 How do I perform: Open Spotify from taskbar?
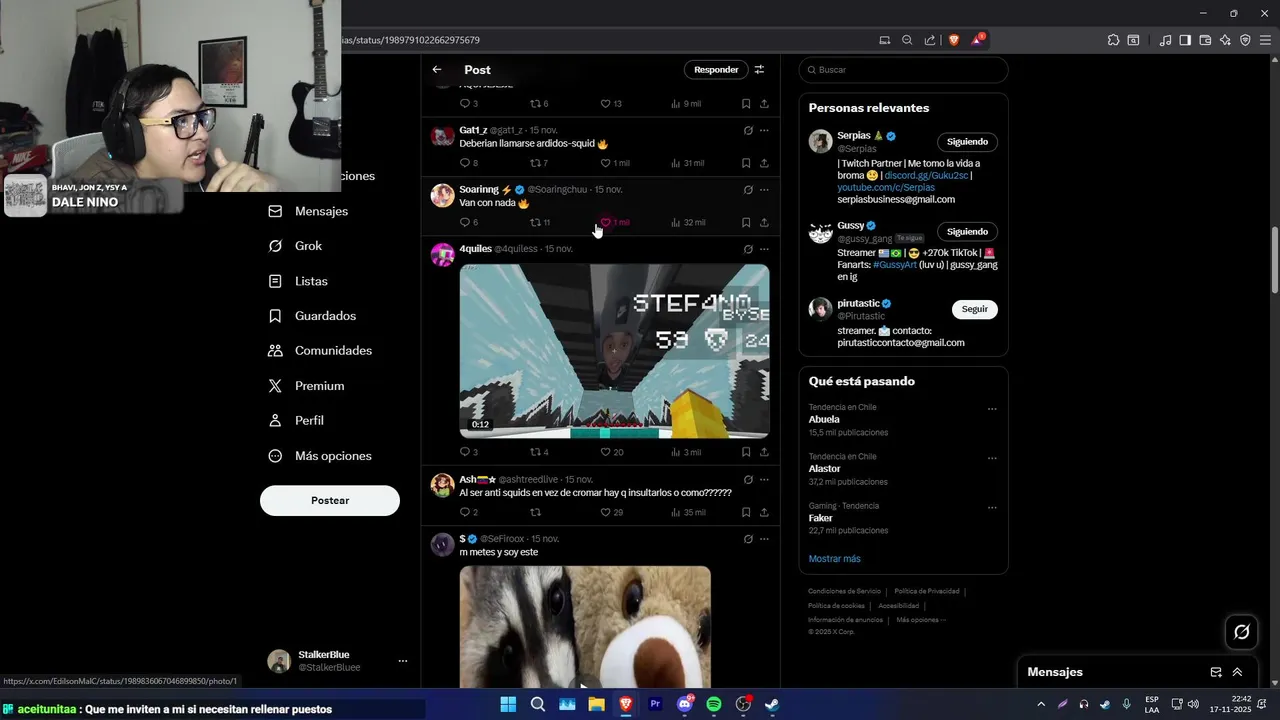(x=714, y=704)
